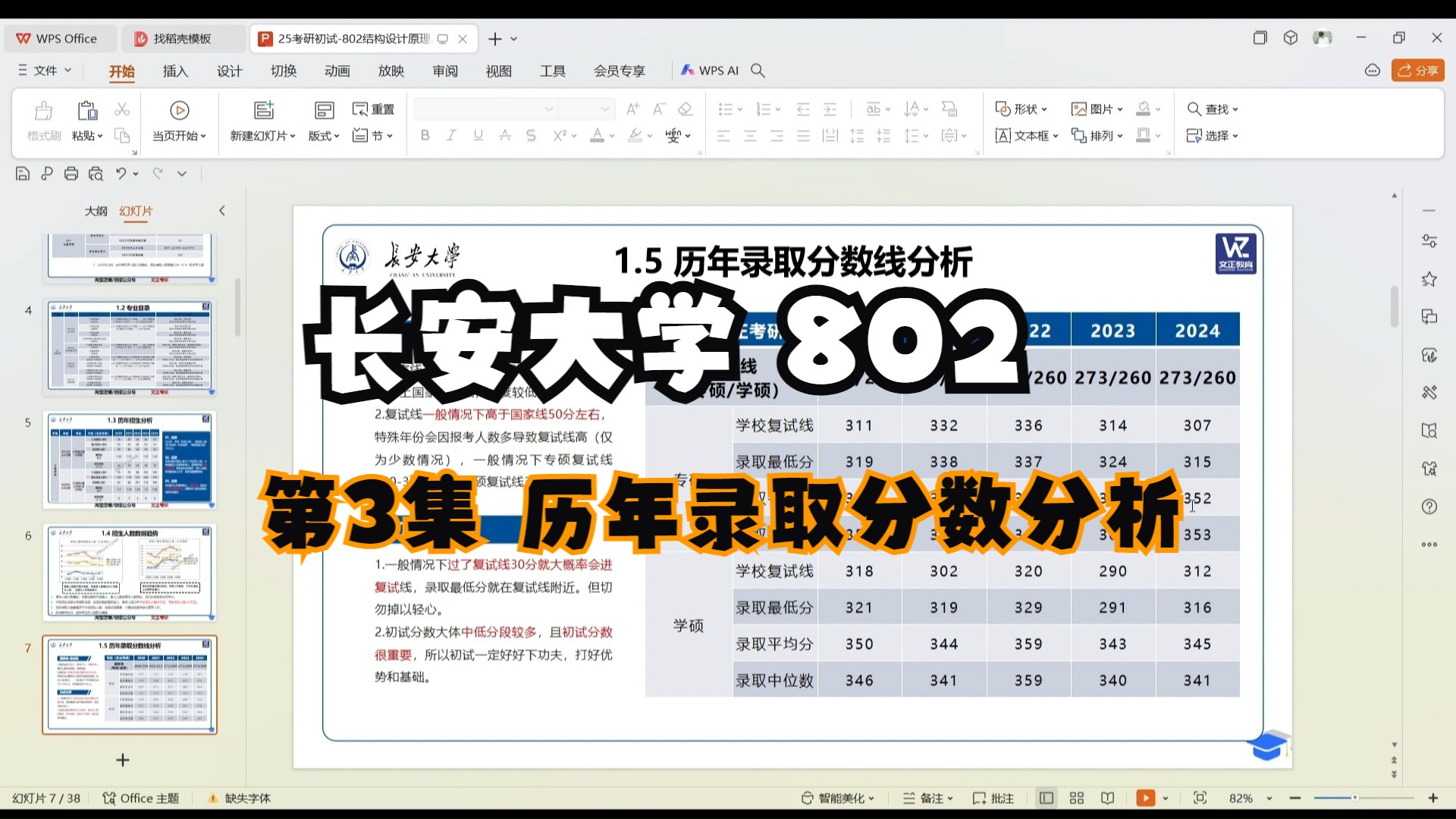The height and width of the screenshot is (819, 1456).
Task: Decrease font size icon
Action: click(659, 109)
